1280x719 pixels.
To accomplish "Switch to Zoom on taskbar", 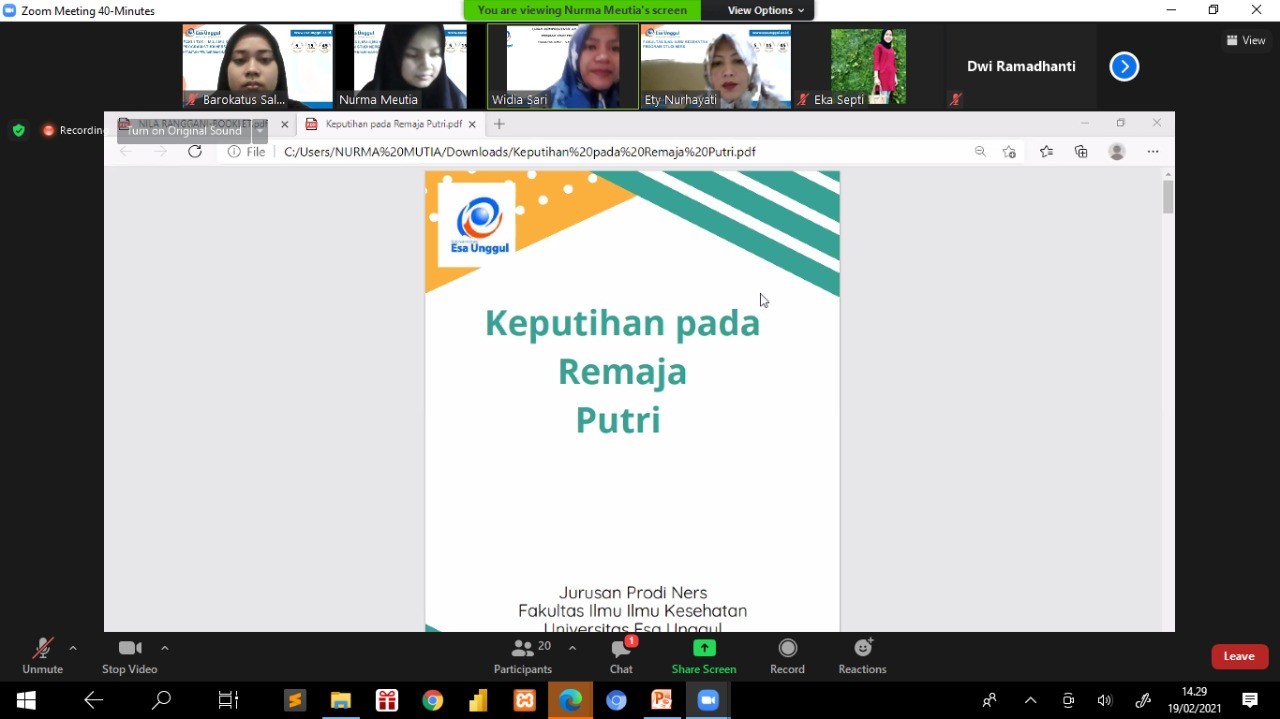I will tap(708, 700).
